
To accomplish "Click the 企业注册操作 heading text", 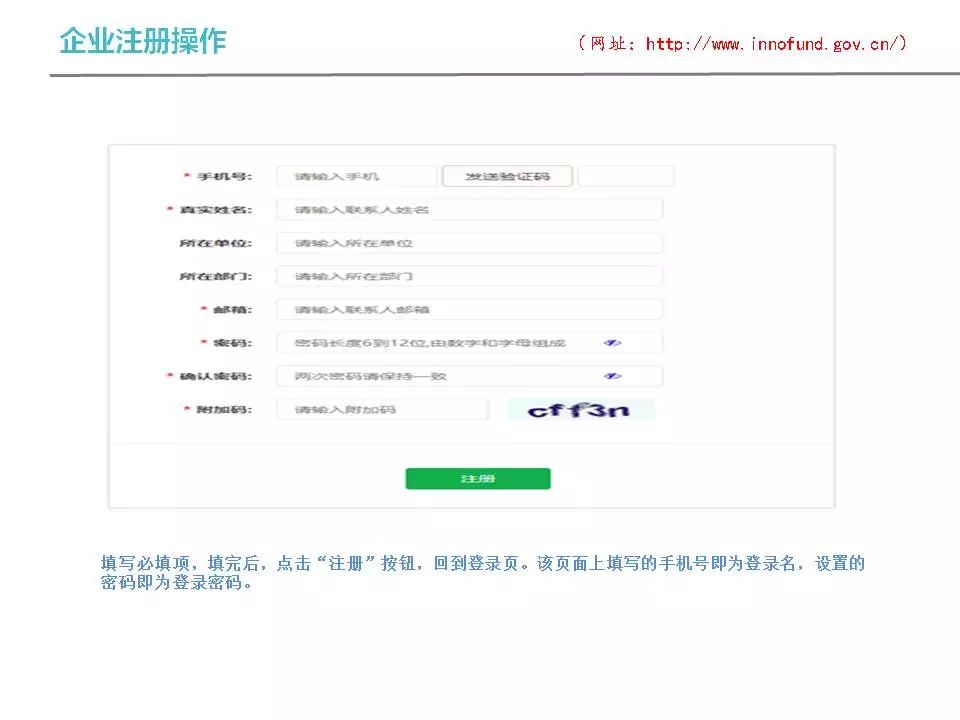I will tap(143, 41).
